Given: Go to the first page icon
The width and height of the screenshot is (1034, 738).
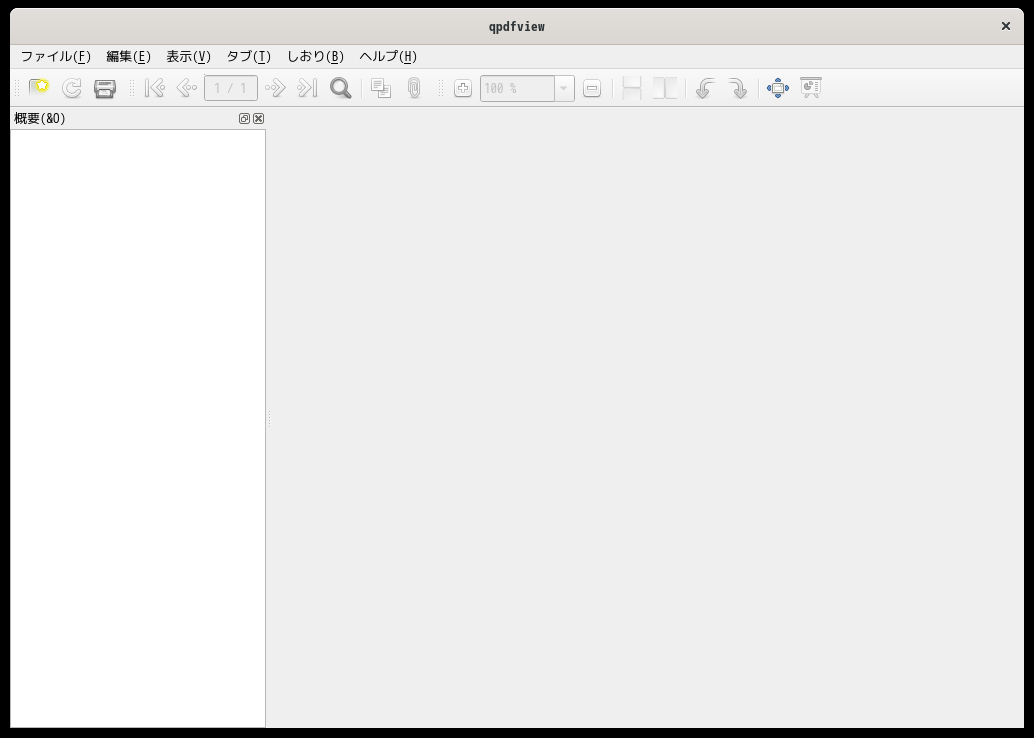Looking at the screenshot, I should (x=154, y=88).
